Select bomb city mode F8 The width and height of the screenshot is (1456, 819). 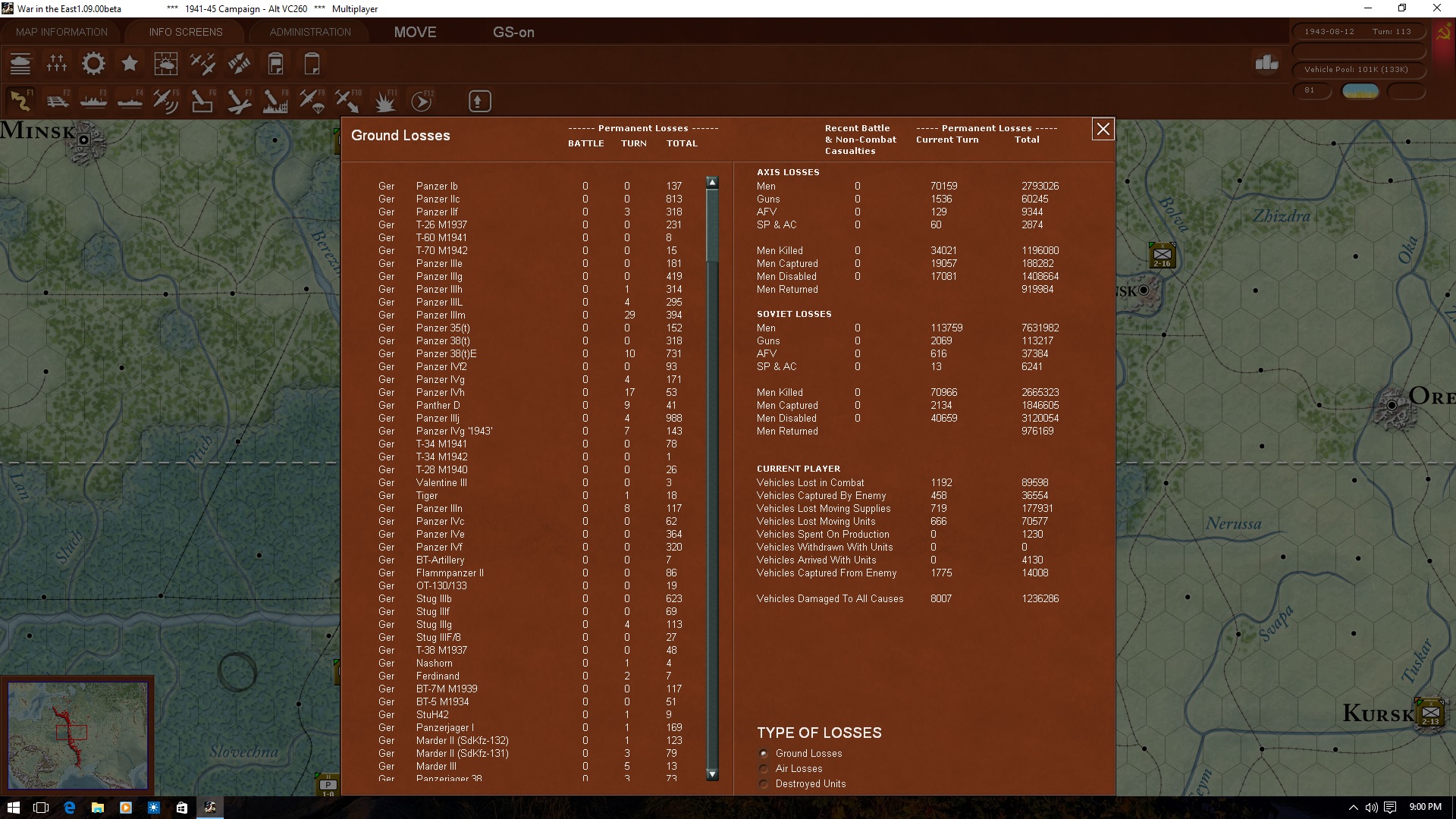[x=275, y=101]
